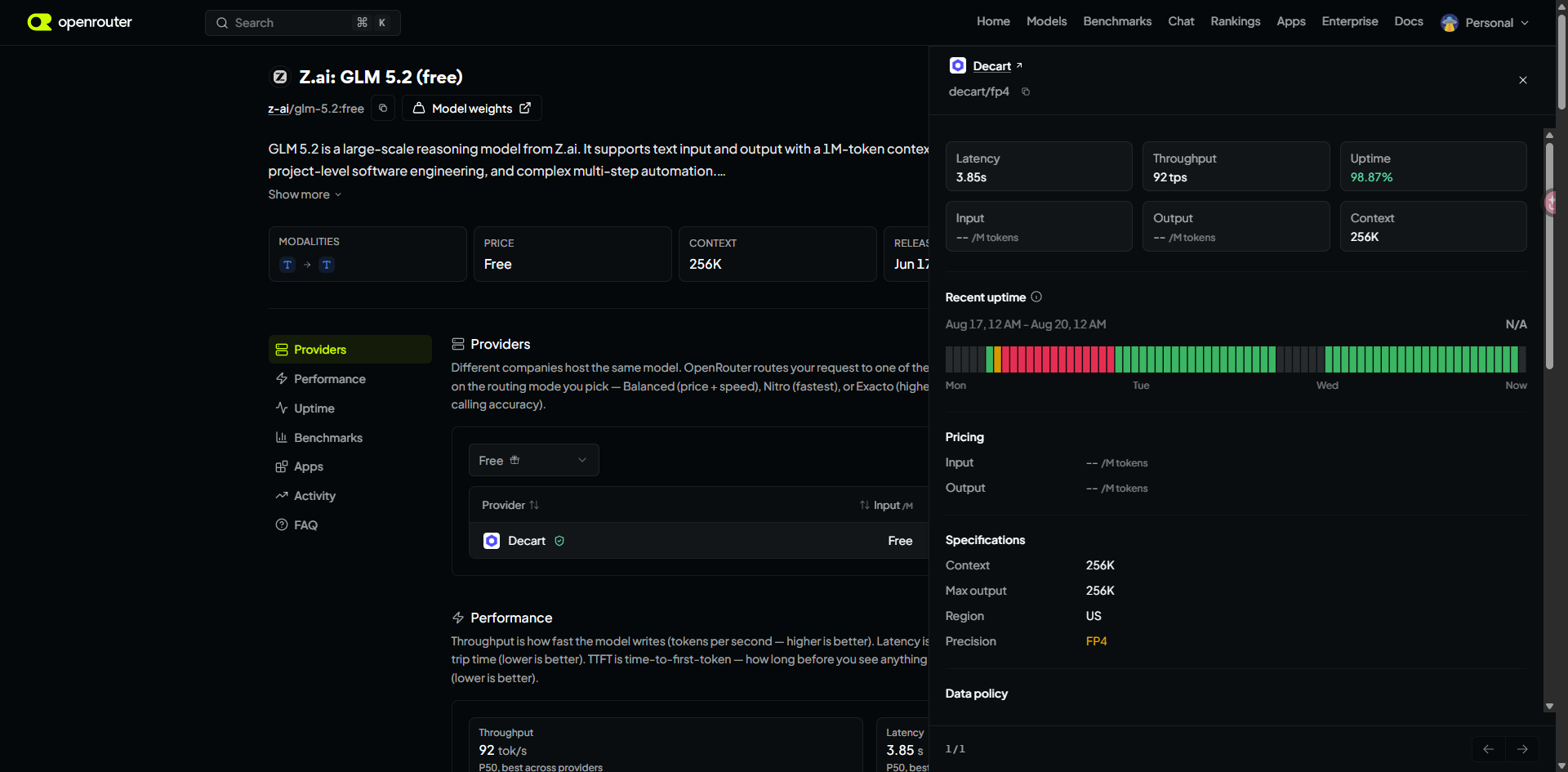
Task: Select Apps in the section sidebar
Action: click(x=350, y=466)
